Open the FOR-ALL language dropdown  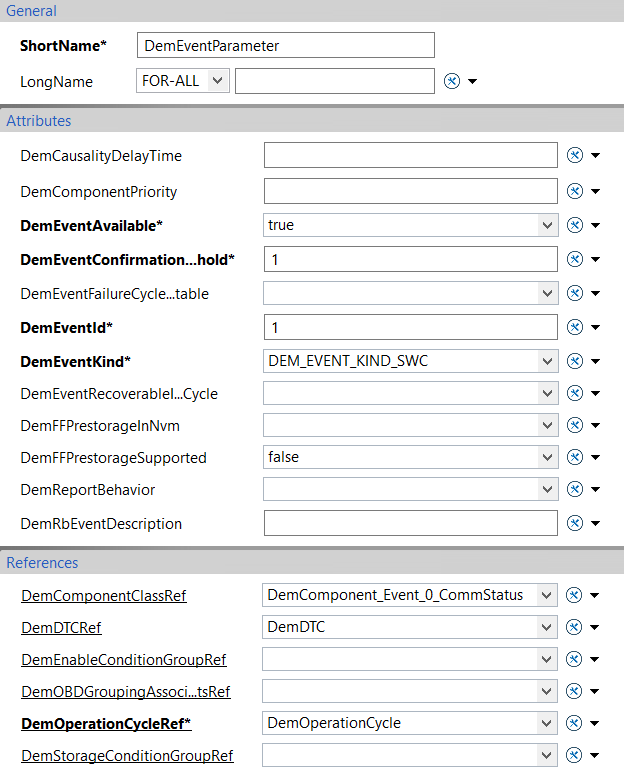point(183,81)
